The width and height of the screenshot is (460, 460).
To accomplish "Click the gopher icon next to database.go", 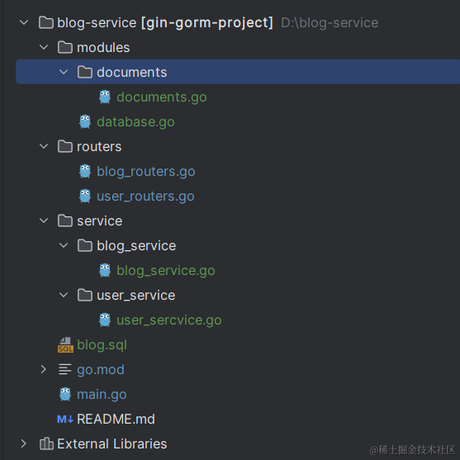I will tap(85, 122).
